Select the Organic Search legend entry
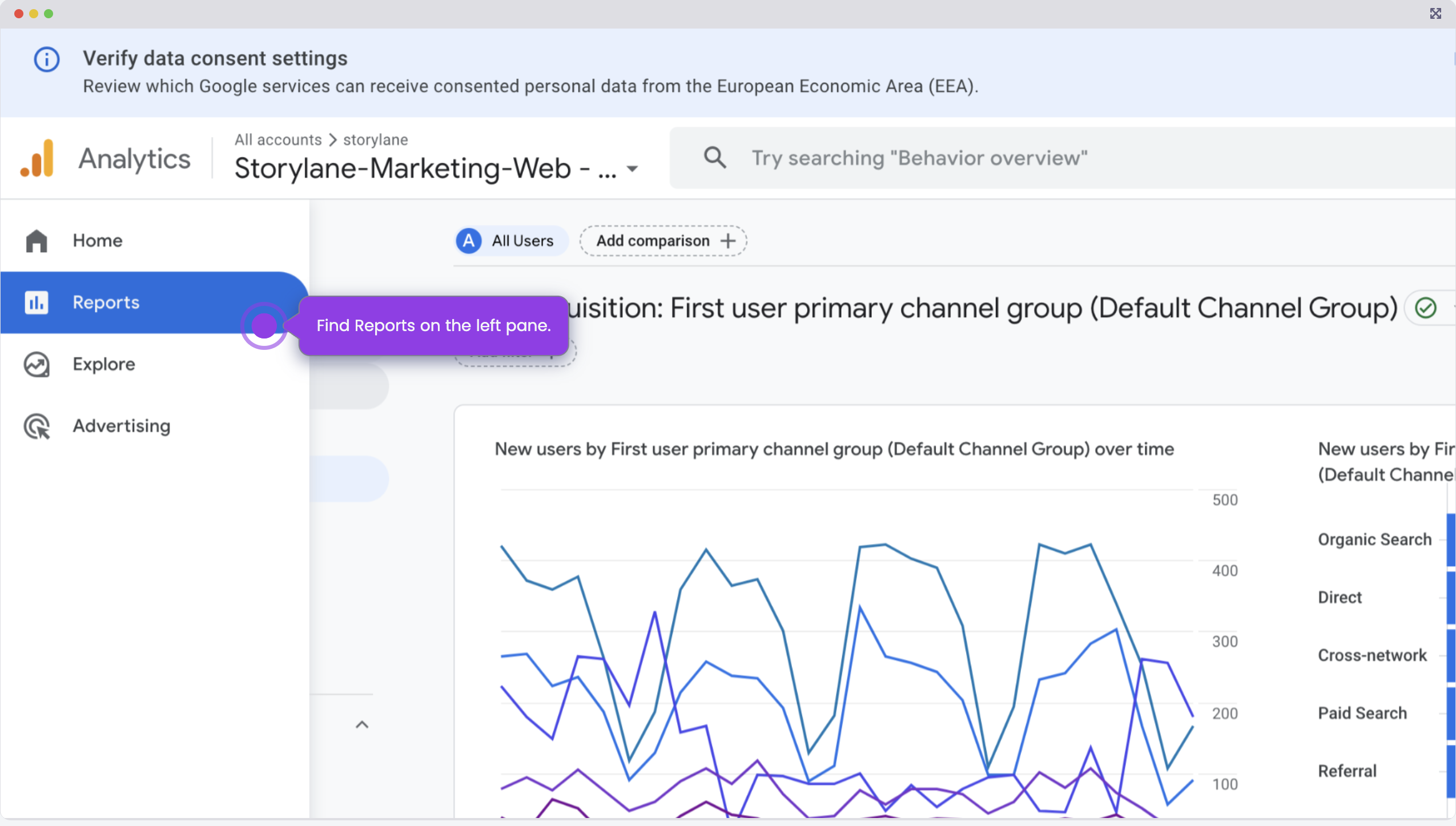This screenshot has height=826, width=1456. click(1374, 539)
